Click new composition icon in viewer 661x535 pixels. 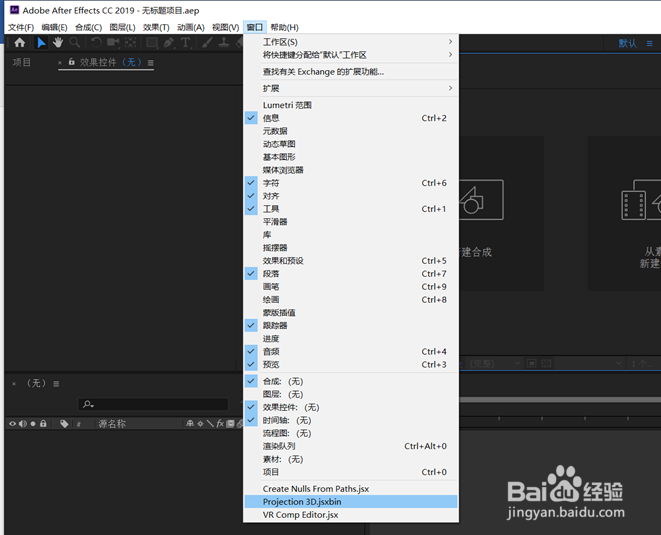tap(481, 200)
